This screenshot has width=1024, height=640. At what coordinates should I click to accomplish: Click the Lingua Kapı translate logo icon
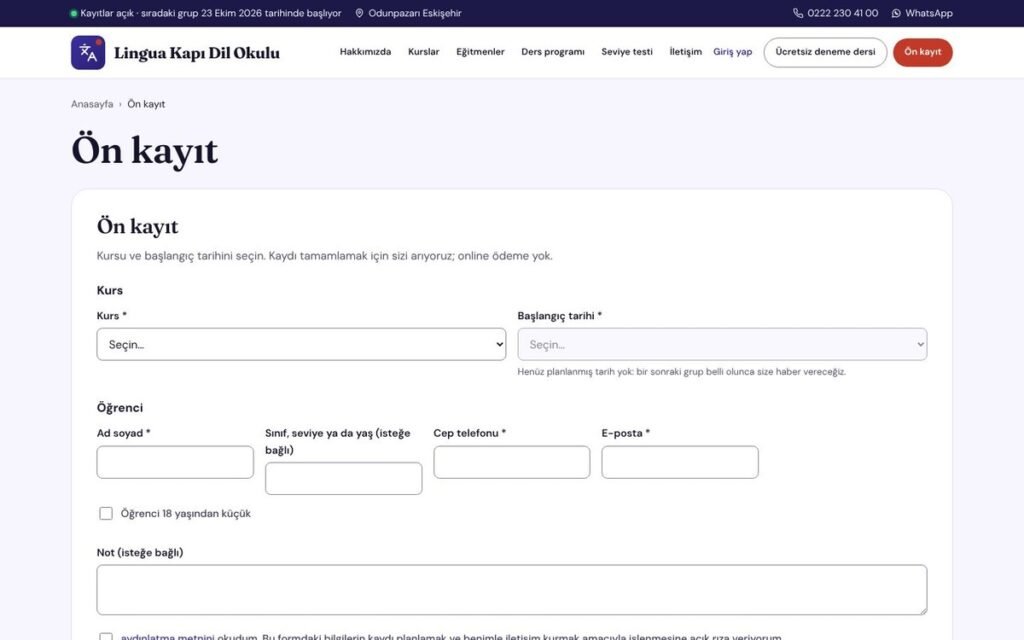coord(88,52)
